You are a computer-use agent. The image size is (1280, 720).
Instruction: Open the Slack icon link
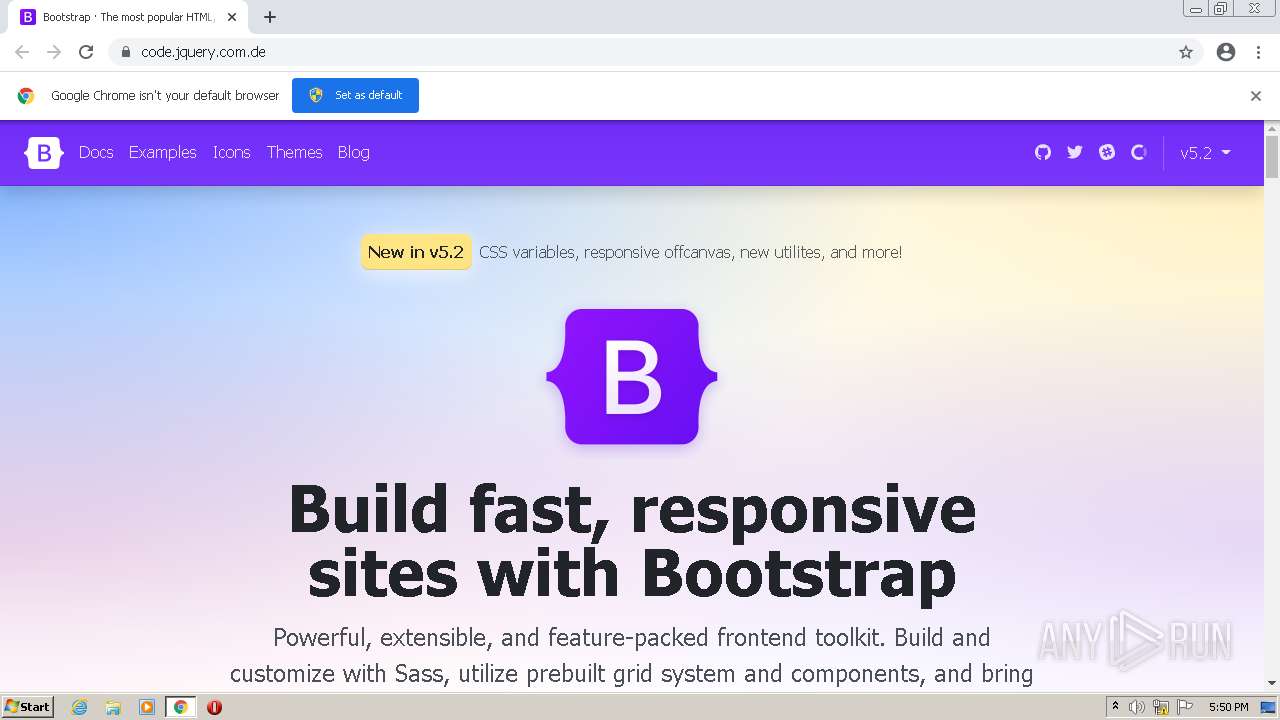click(1107, 152)
